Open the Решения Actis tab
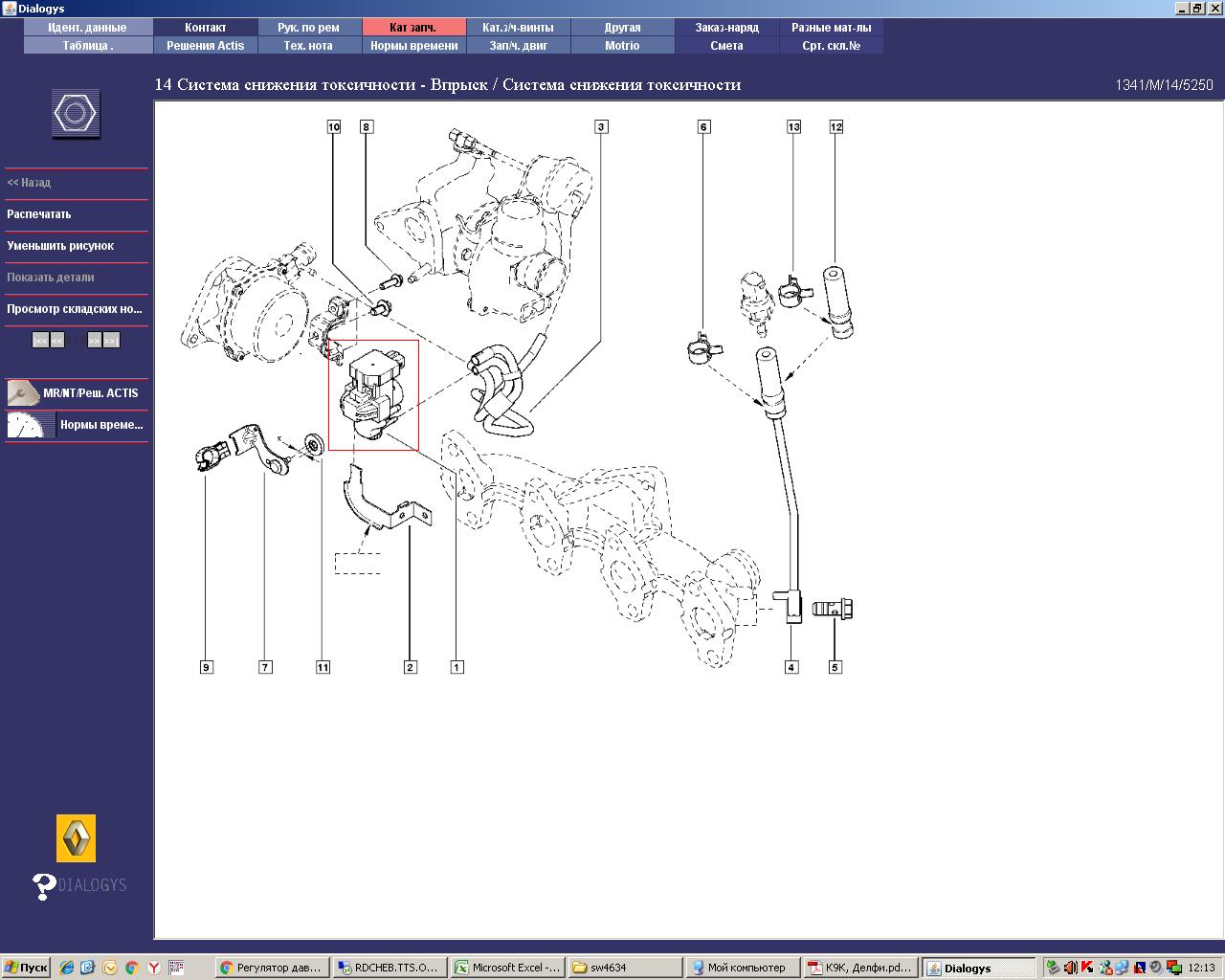 click(205, 46)
